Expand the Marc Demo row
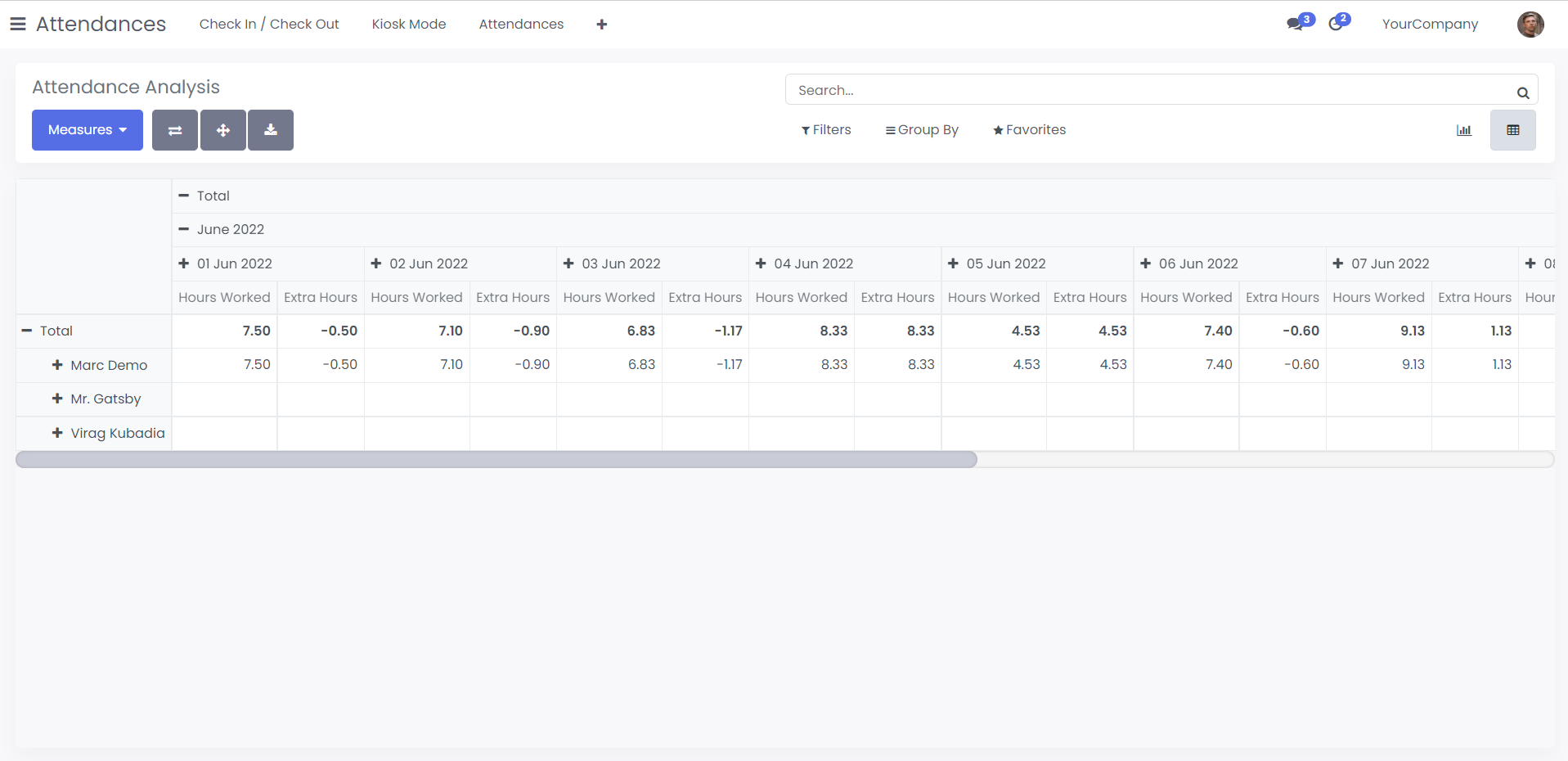Viewport: 1568px width, 761px height. 100,365
